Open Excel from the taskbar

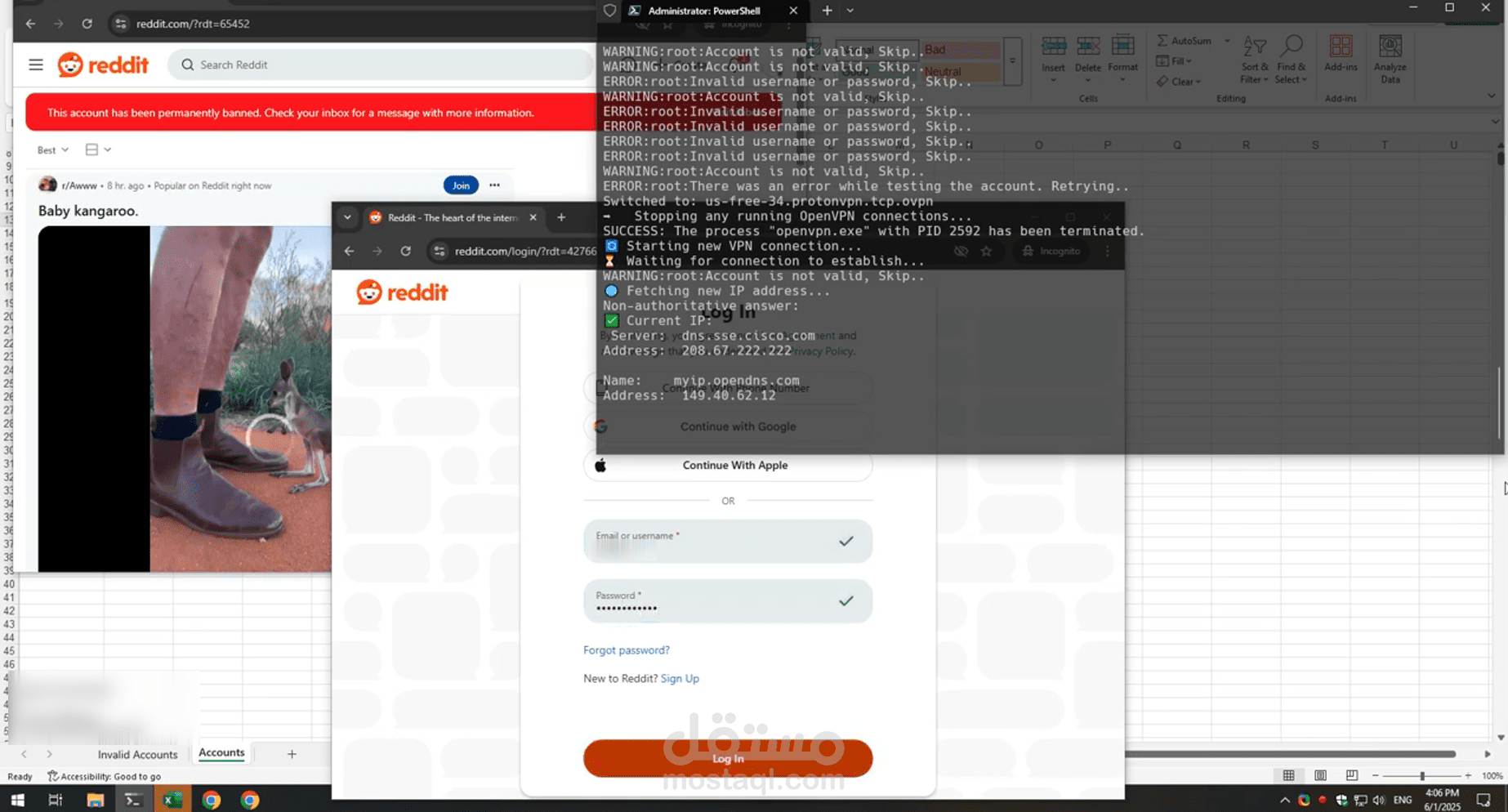[x=172, y=800]
